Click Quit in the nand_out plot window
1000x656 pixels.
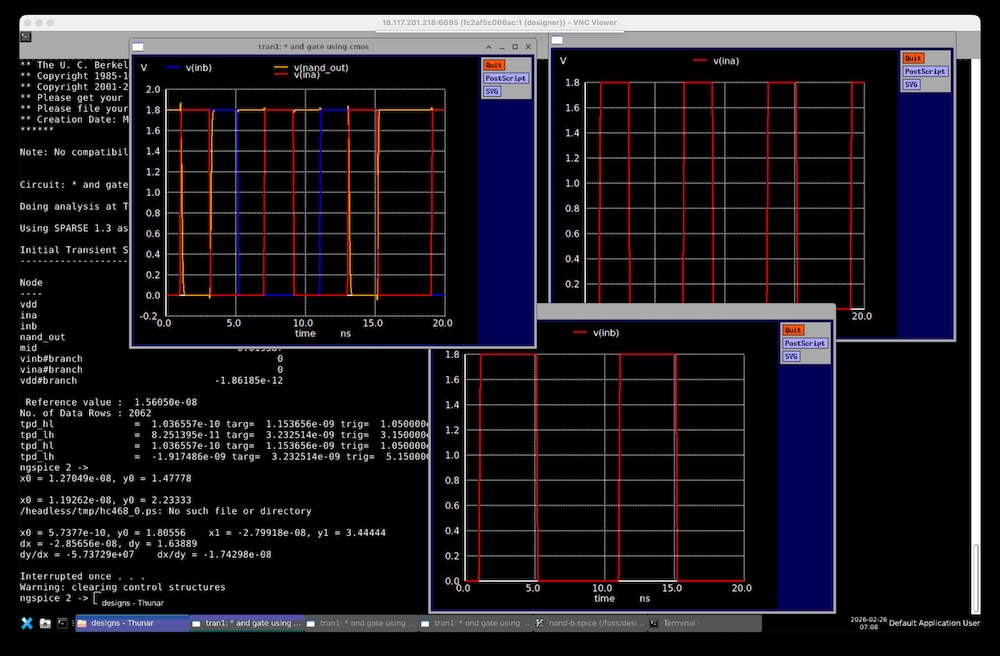click(x=493, y=65)
